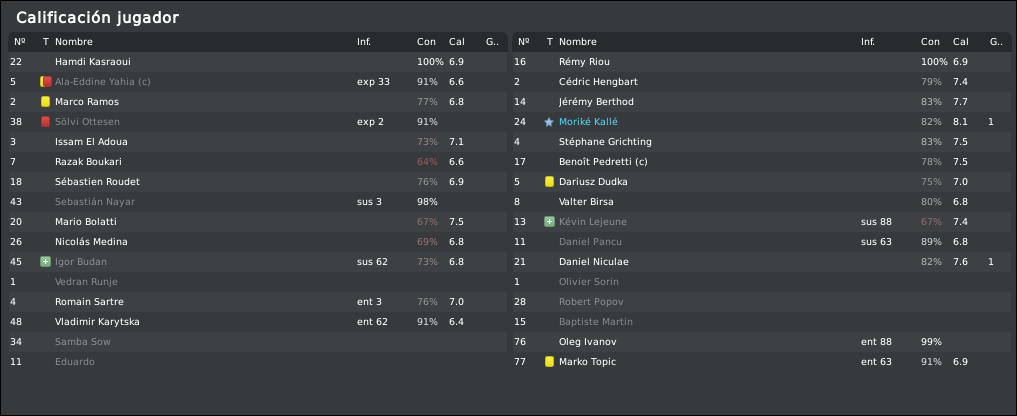This screenshot has height=416, width=1017.
Task: Sort the right list by the Inf. column
Action: click(867, 42)
